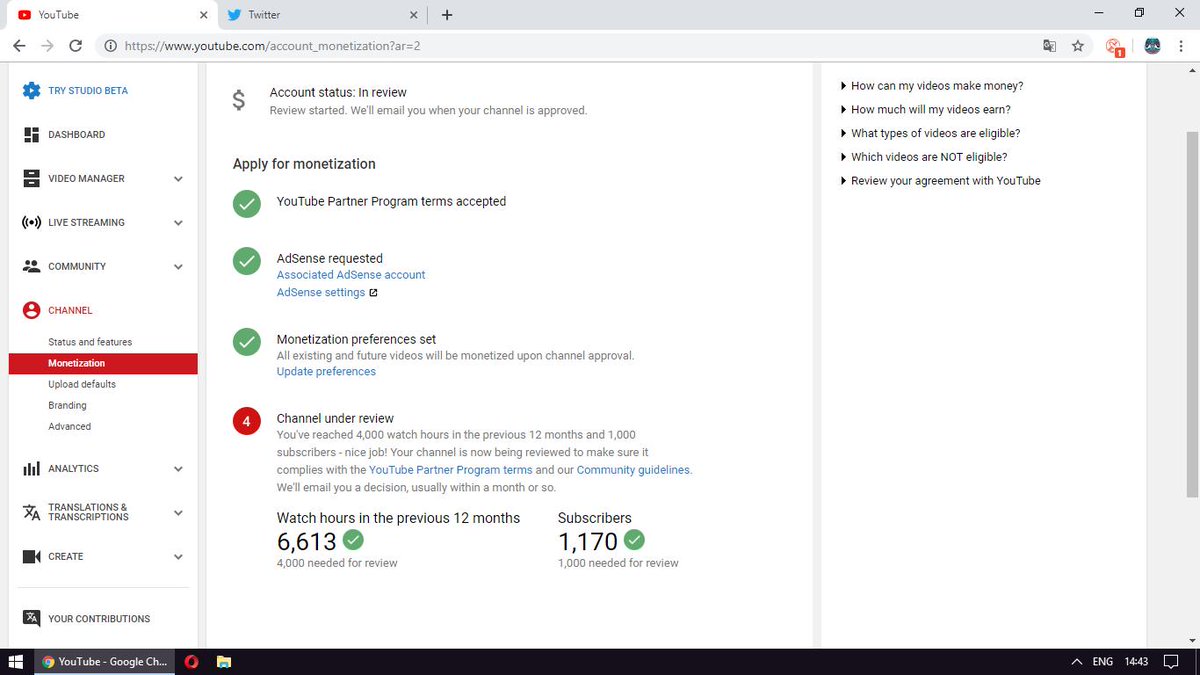Image resolution: width=1200 pixels, height=675 pixels.
Task: Open a new browser tab
Action: click(x=447, y=15)
